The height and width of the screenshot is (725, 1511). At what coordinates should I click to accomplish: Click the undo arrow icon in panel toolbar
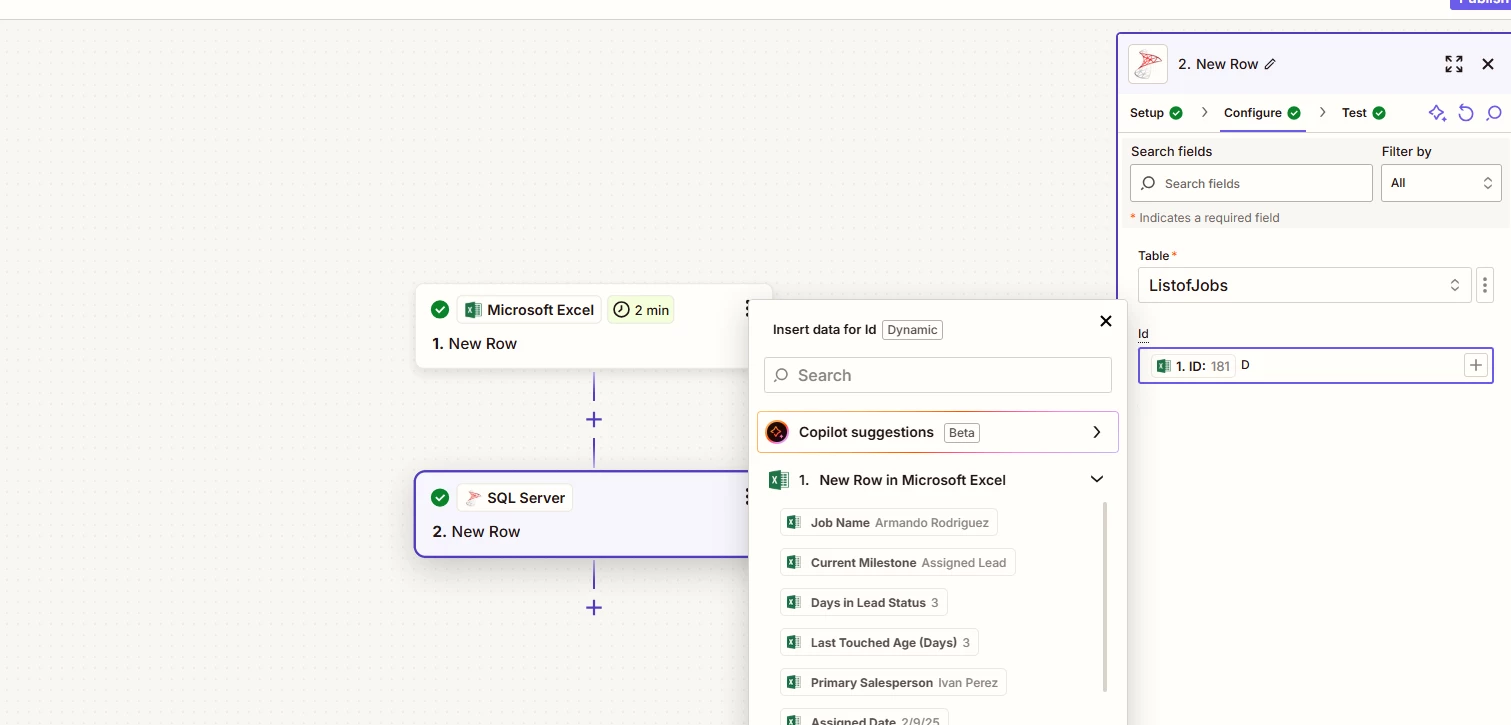click(1466, 113)
